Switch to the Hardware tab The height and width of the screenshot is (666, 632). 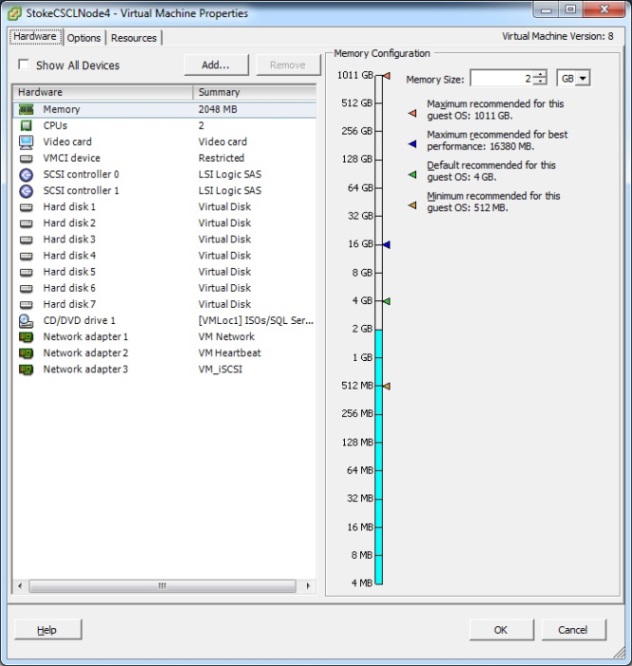coord(35,37)
